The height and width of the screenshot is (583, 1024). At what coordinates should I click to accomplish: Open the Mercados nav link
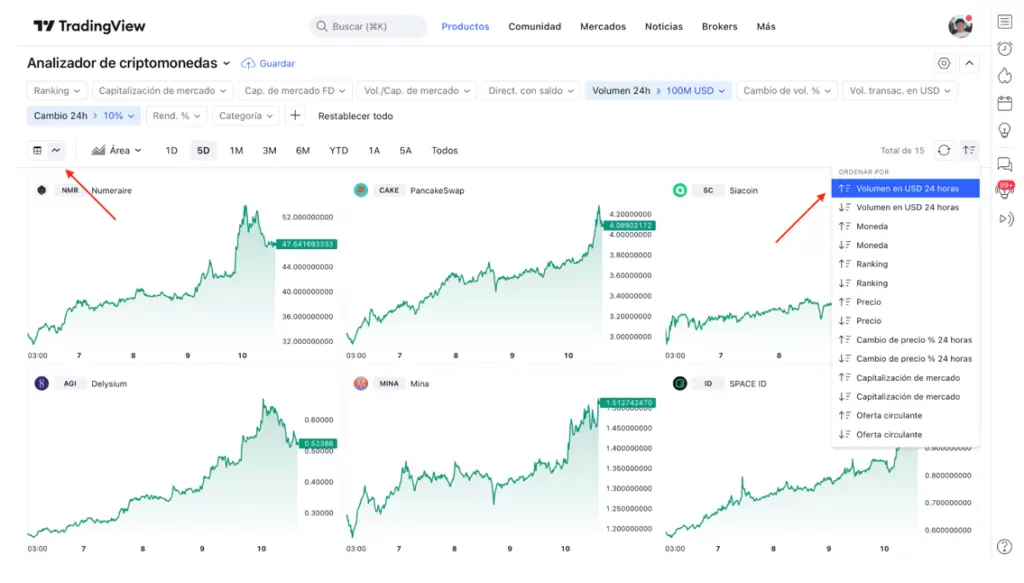point(603,26)
